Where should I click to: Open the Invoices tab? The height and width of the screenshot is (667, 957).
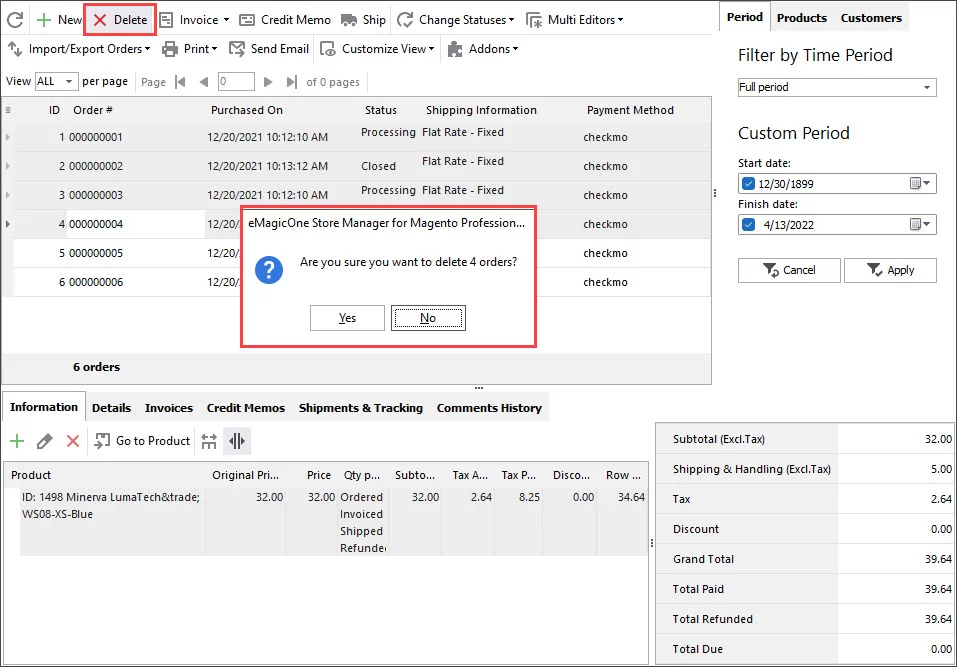[168, 408]
